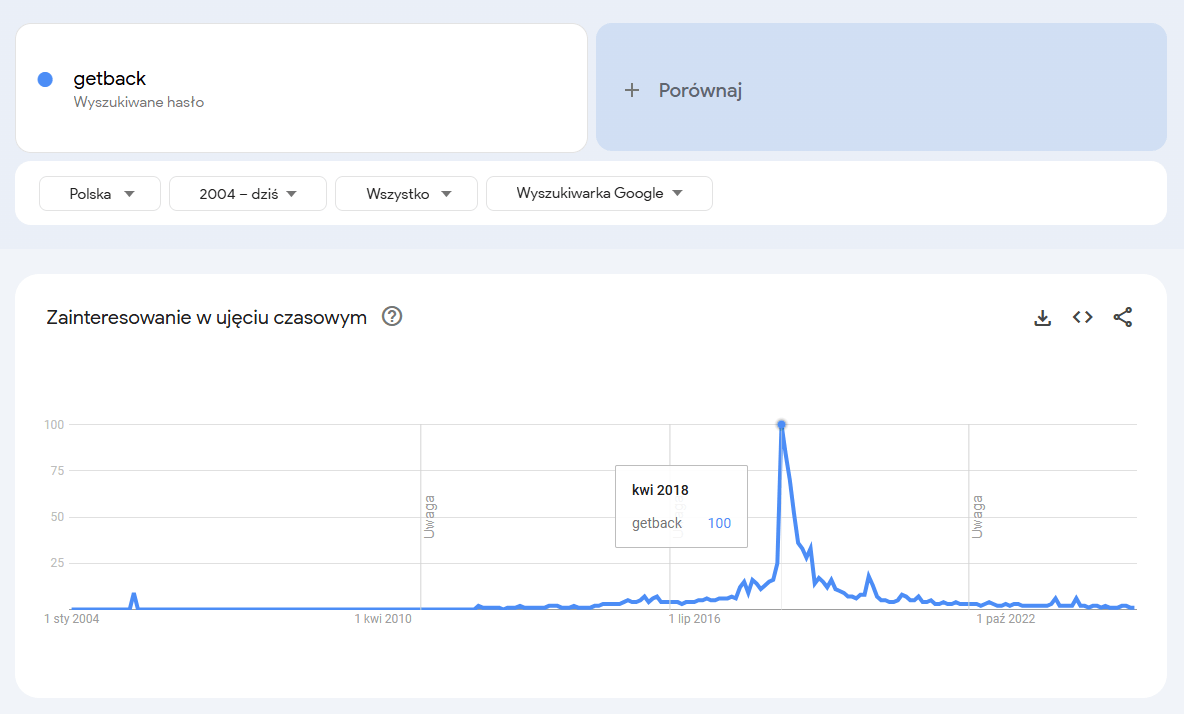The image size is (1184, 714).
Task: Click the plus icon next to Porównaj
Action: (x=631, y=91)
